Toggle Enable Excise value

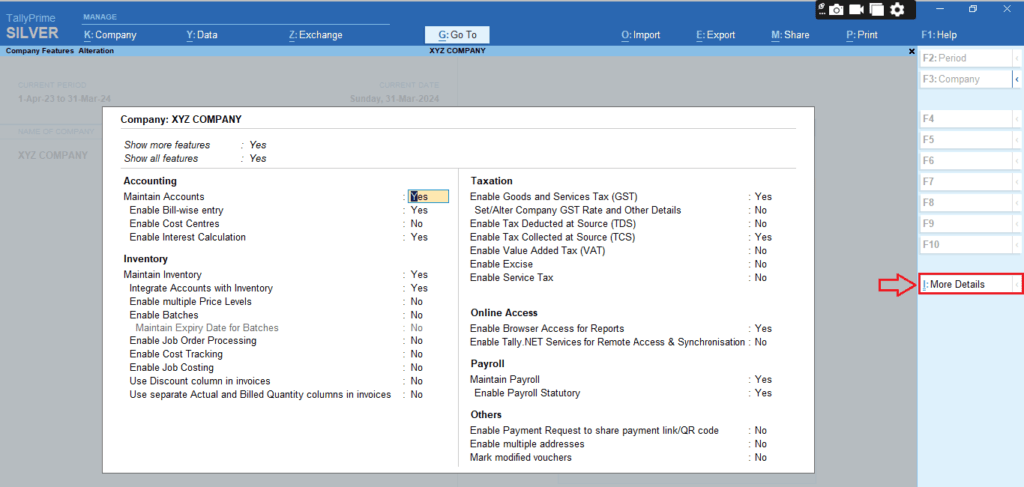[761, 264]
